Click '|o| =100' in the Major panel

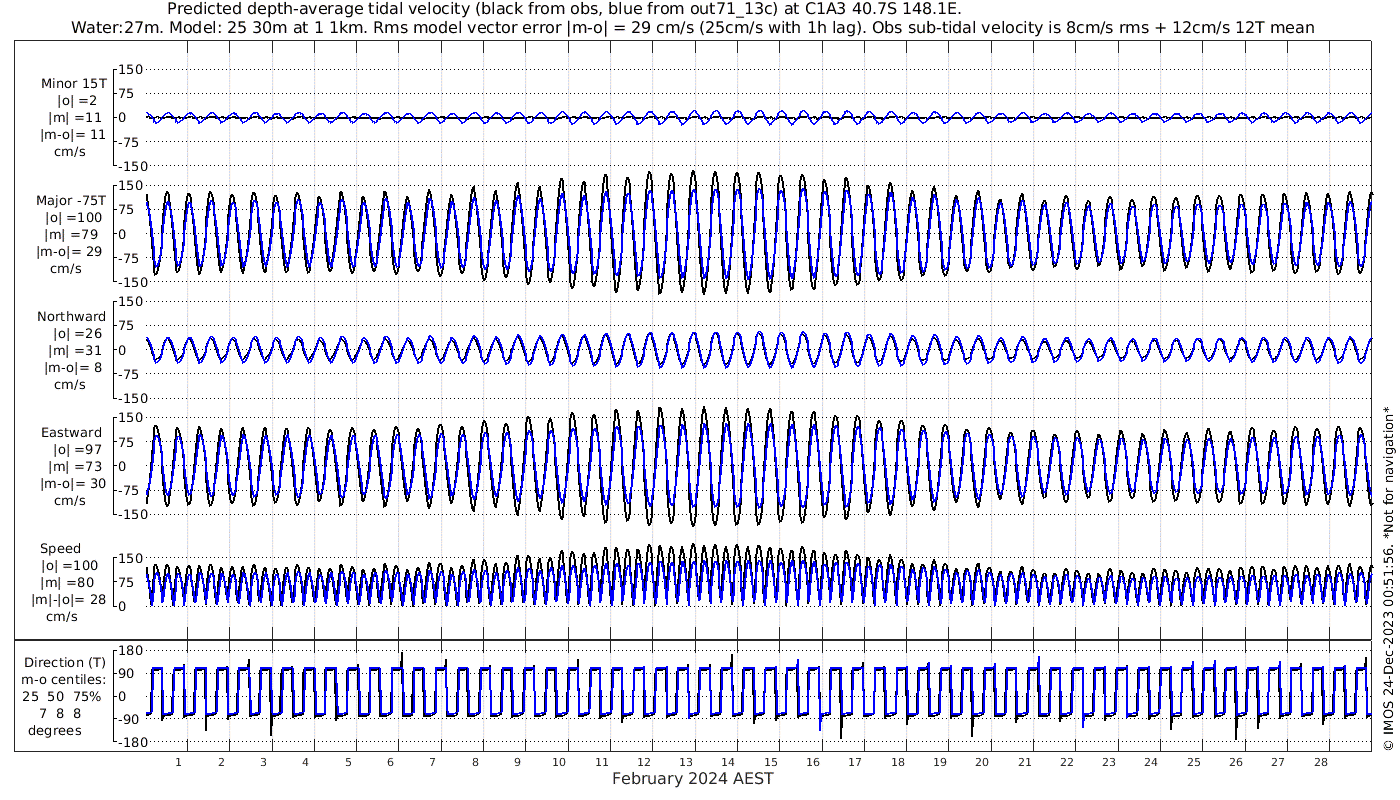(x=73, y=217)
